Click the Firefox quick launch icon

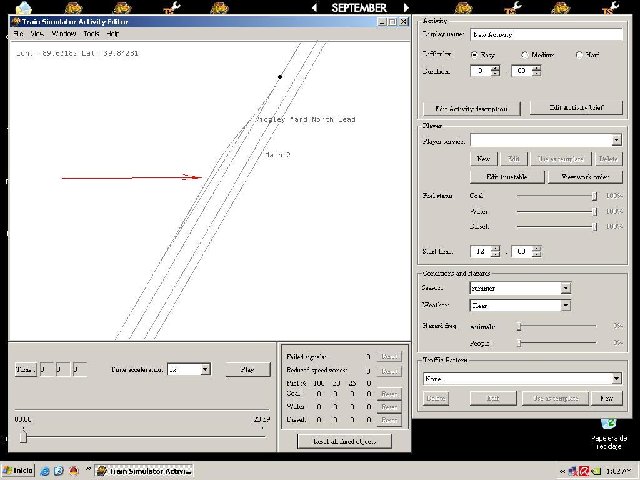[x=74, y=470]
